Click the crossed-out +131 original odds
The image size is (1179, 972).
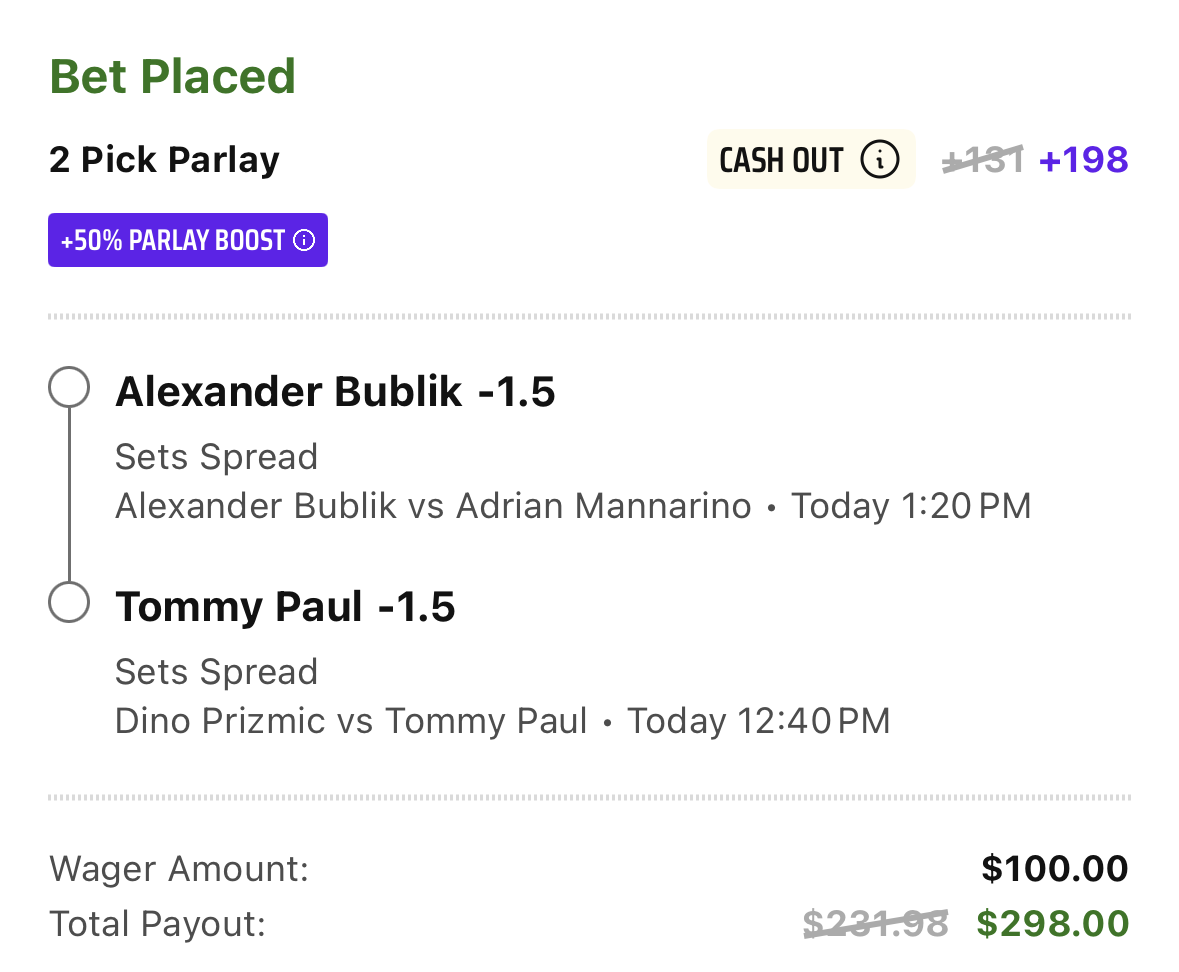pos(983,159)
